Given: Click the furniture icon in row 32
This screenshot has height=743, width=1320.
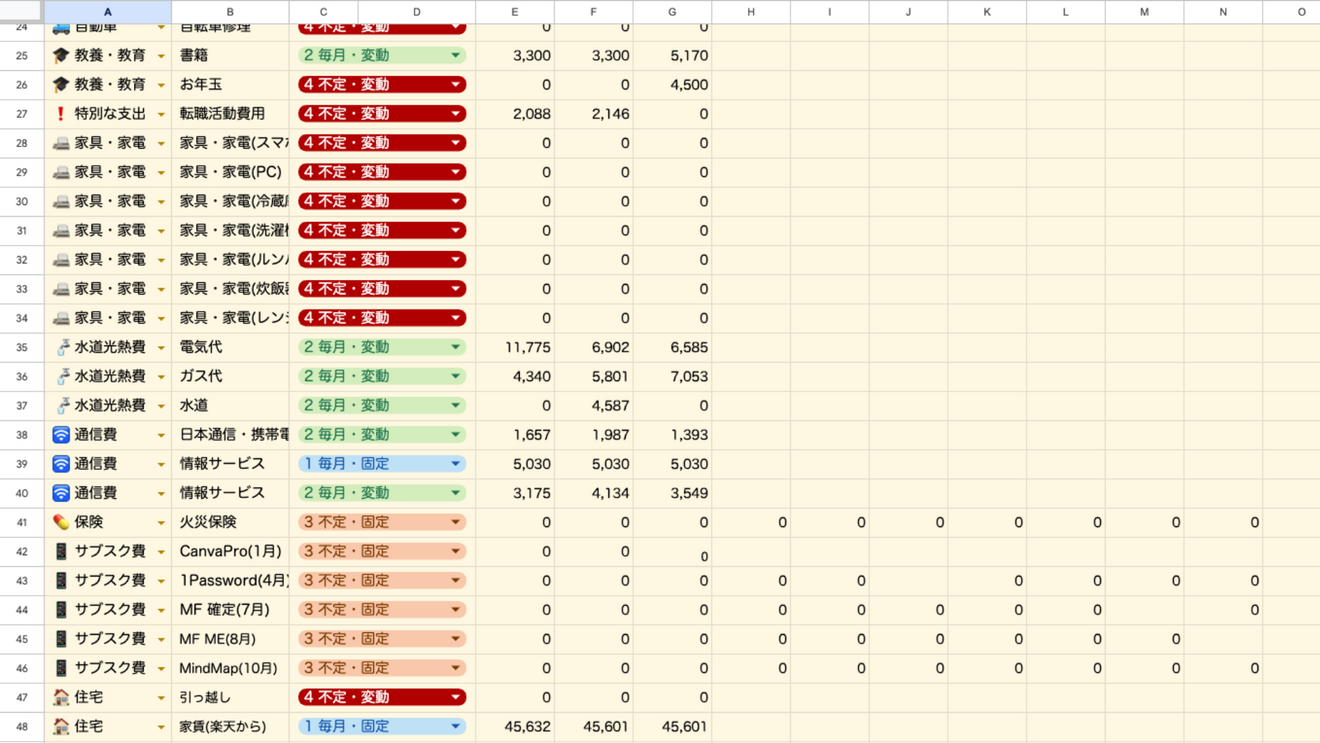Looking at the screenshot, I should [61, 260].
